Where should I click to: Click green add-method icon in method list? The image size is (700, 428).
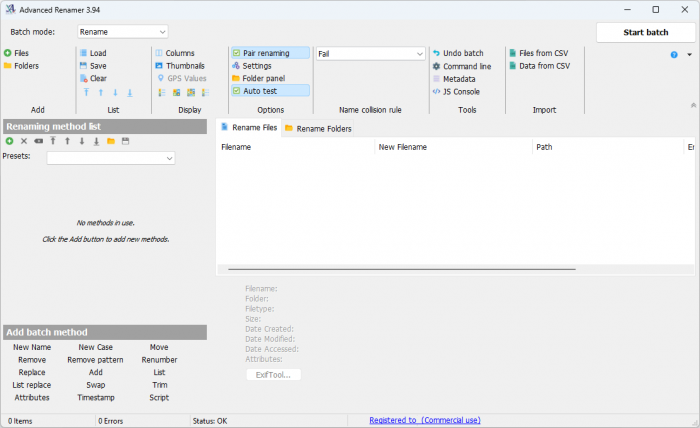point(10,141)
